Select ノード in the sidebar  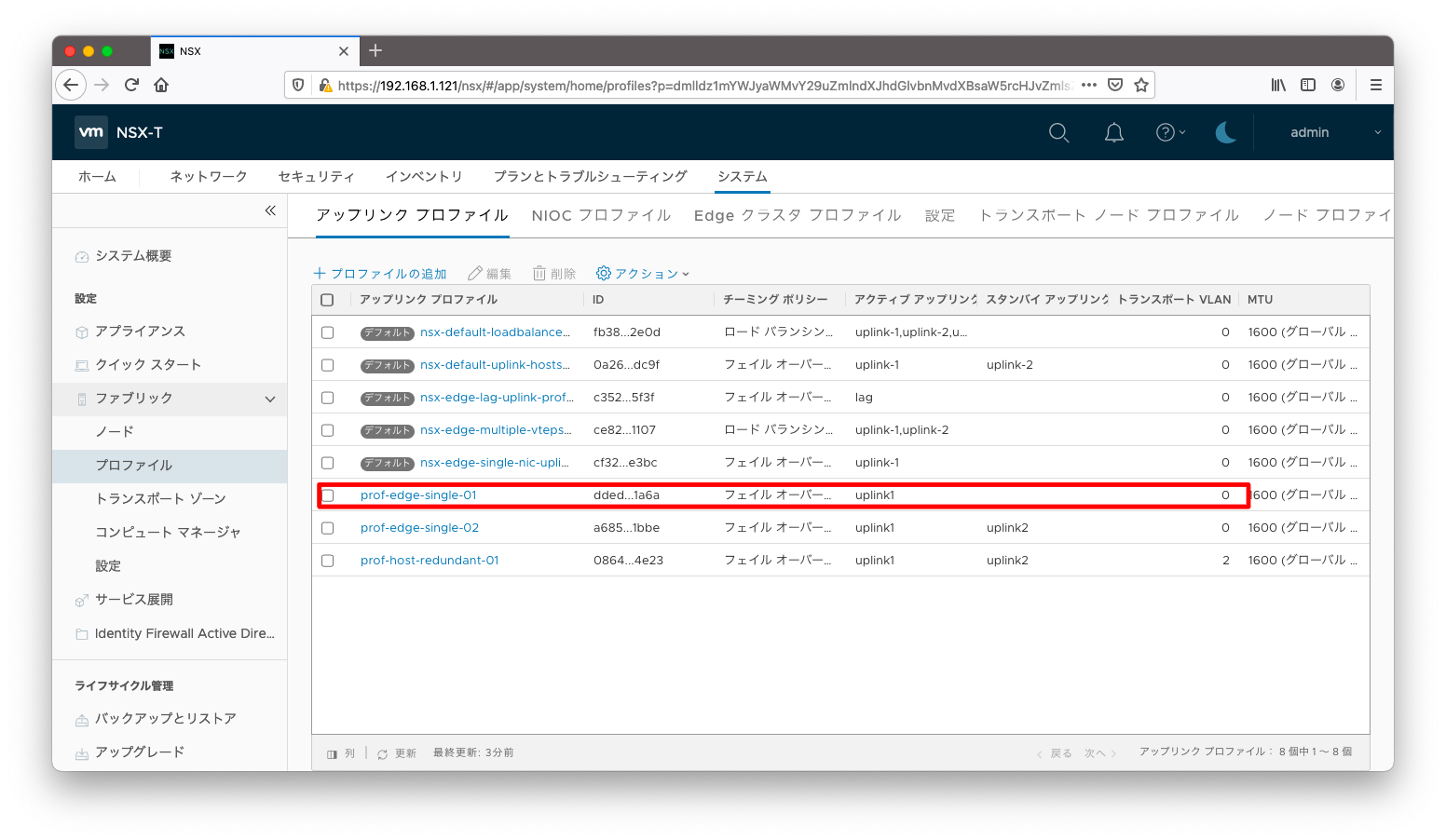pyautogui.click(x=115, y=431)
